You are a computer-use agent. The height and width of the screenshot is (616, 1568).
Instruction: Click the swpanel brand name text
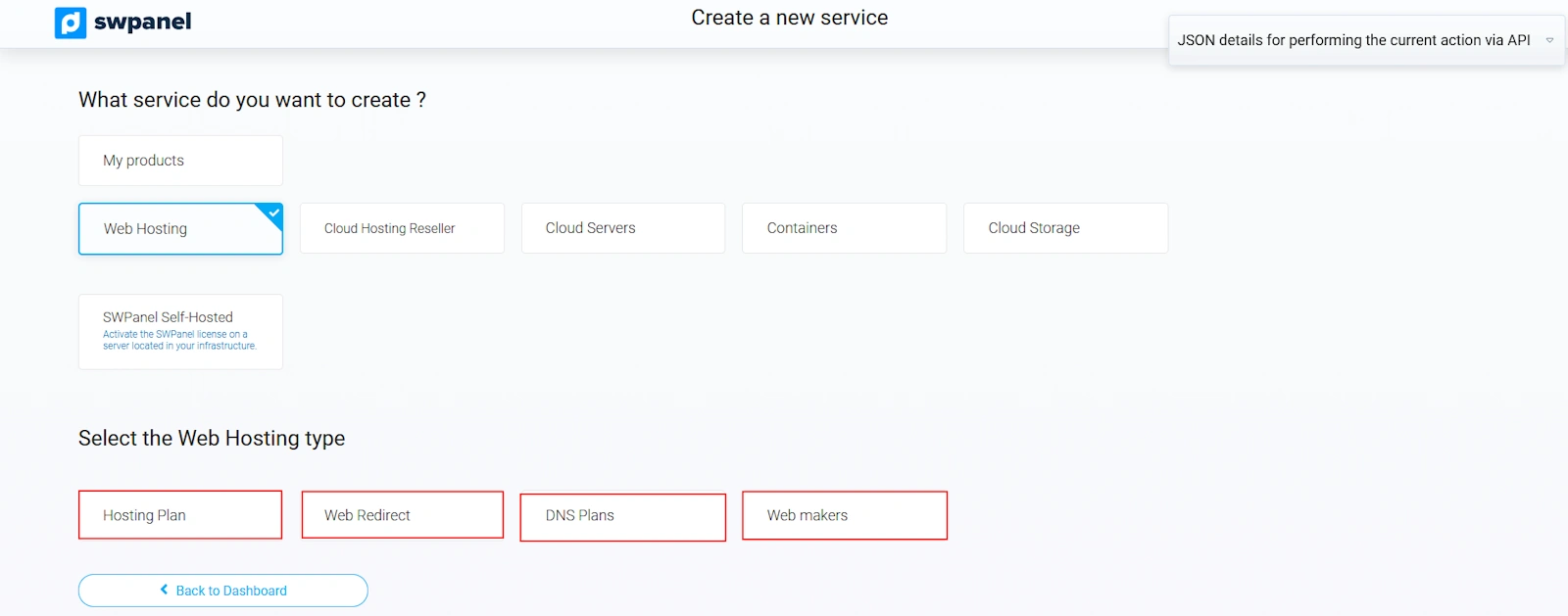click(142, 22)
